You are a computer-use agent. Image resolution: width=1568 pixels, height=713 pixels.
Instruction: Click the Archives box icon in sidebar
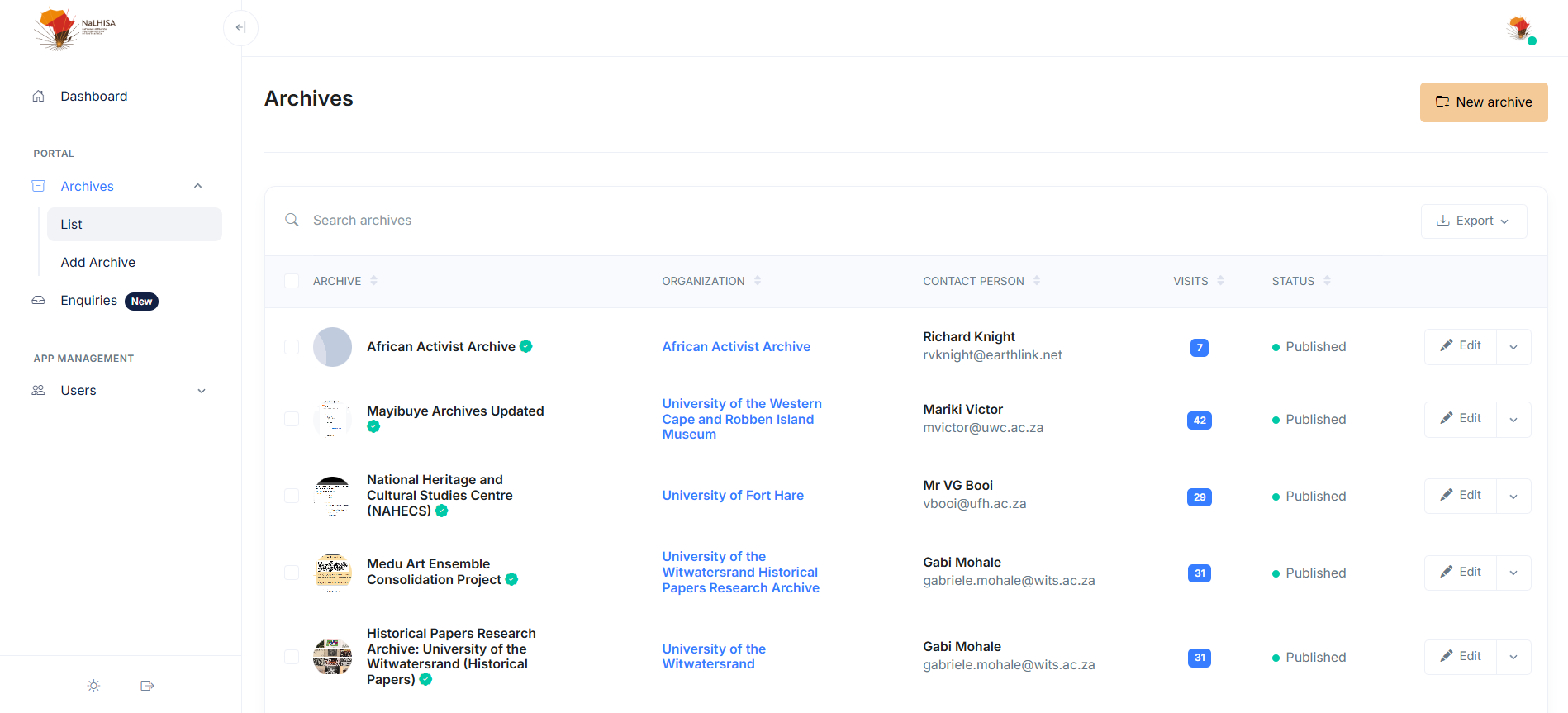tap(38, 186)
